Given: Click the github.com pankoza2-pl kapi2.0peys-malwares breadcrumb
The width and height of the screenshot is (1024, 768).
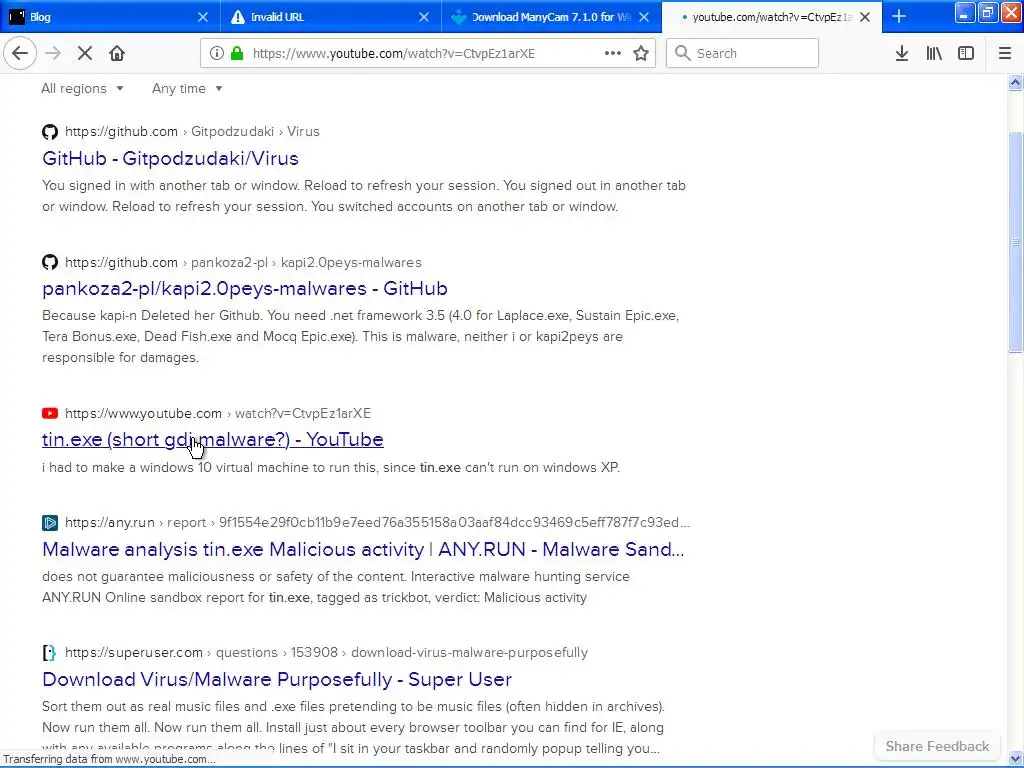Looking at the screenshot, I should pyautogui.click(x=244, y=263).
